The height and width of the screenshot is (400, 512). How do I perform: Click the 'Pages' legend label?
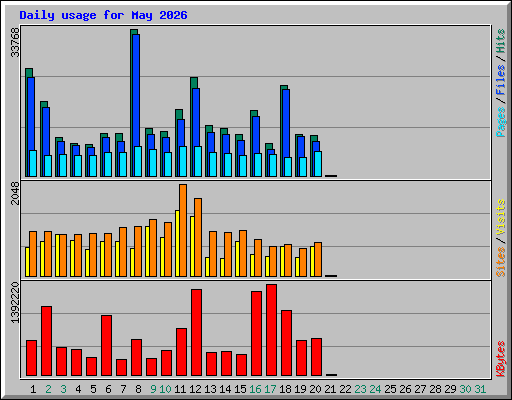(501, 122)
